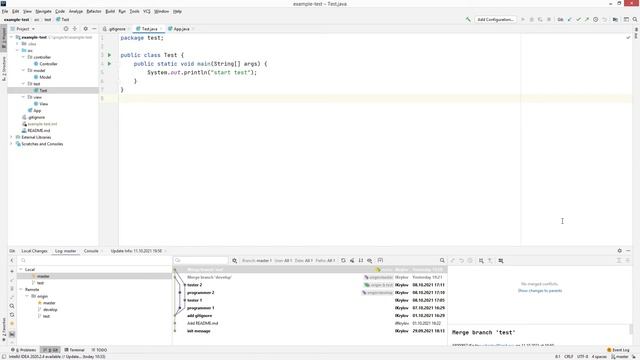
Task: Hide the Project panel with minus icon
Action: coord(94,29)
